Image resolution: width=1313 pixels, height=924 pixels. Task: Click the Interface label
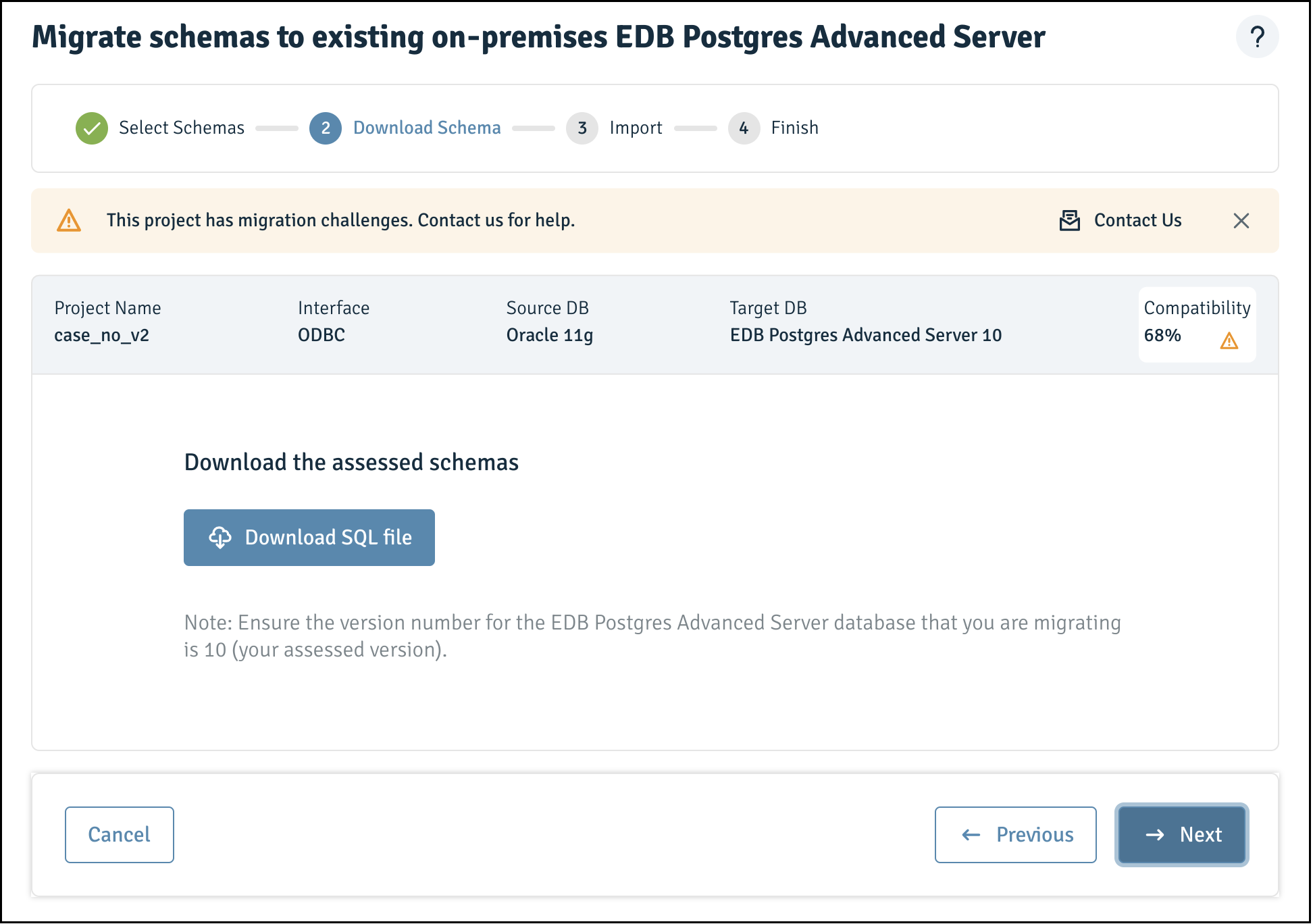click(x=334, y=309)
